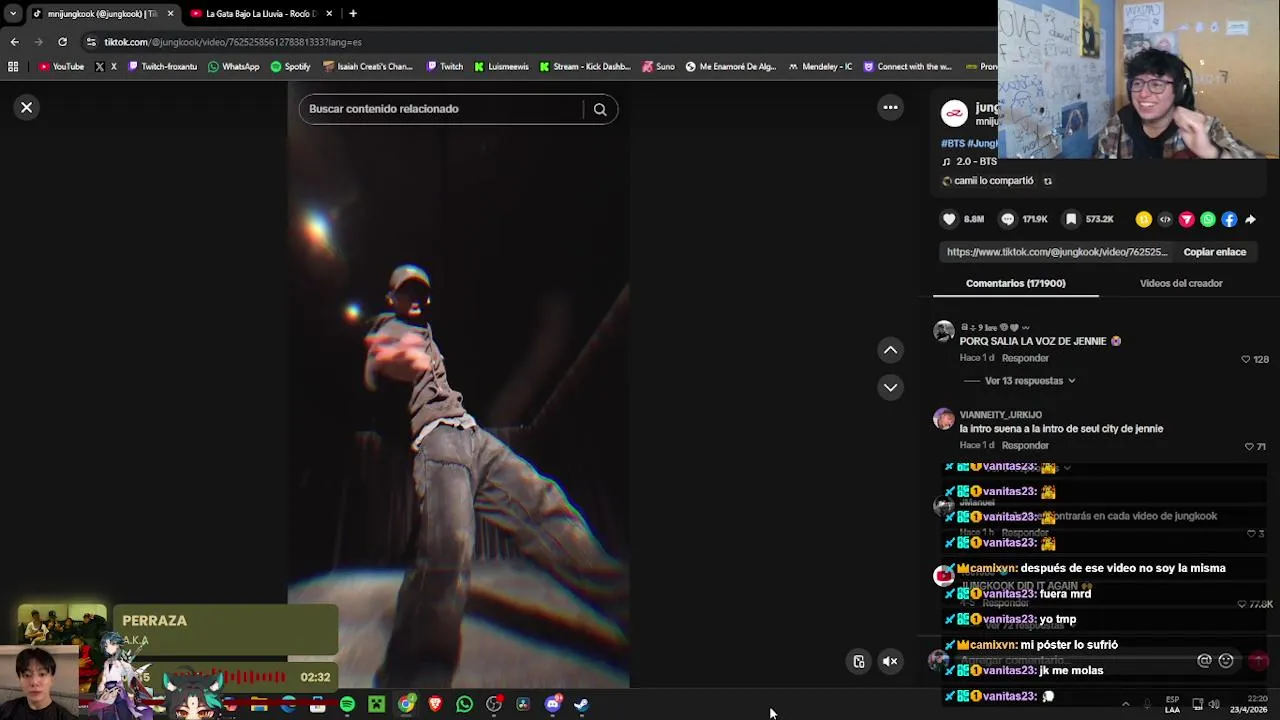This screenshot has width=1280, height=720.
Task: Click the auto-scroll icon beside the mute button
Action: tap(859, 661)
